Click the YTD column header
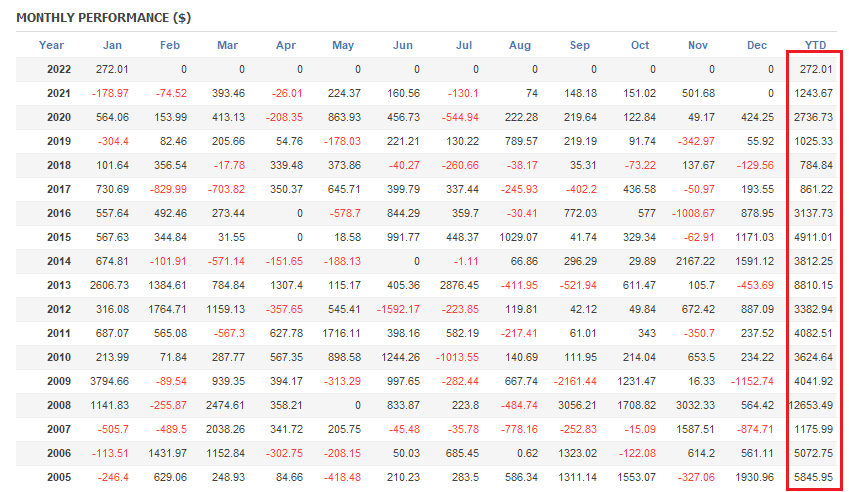 [x=815, y=45]
